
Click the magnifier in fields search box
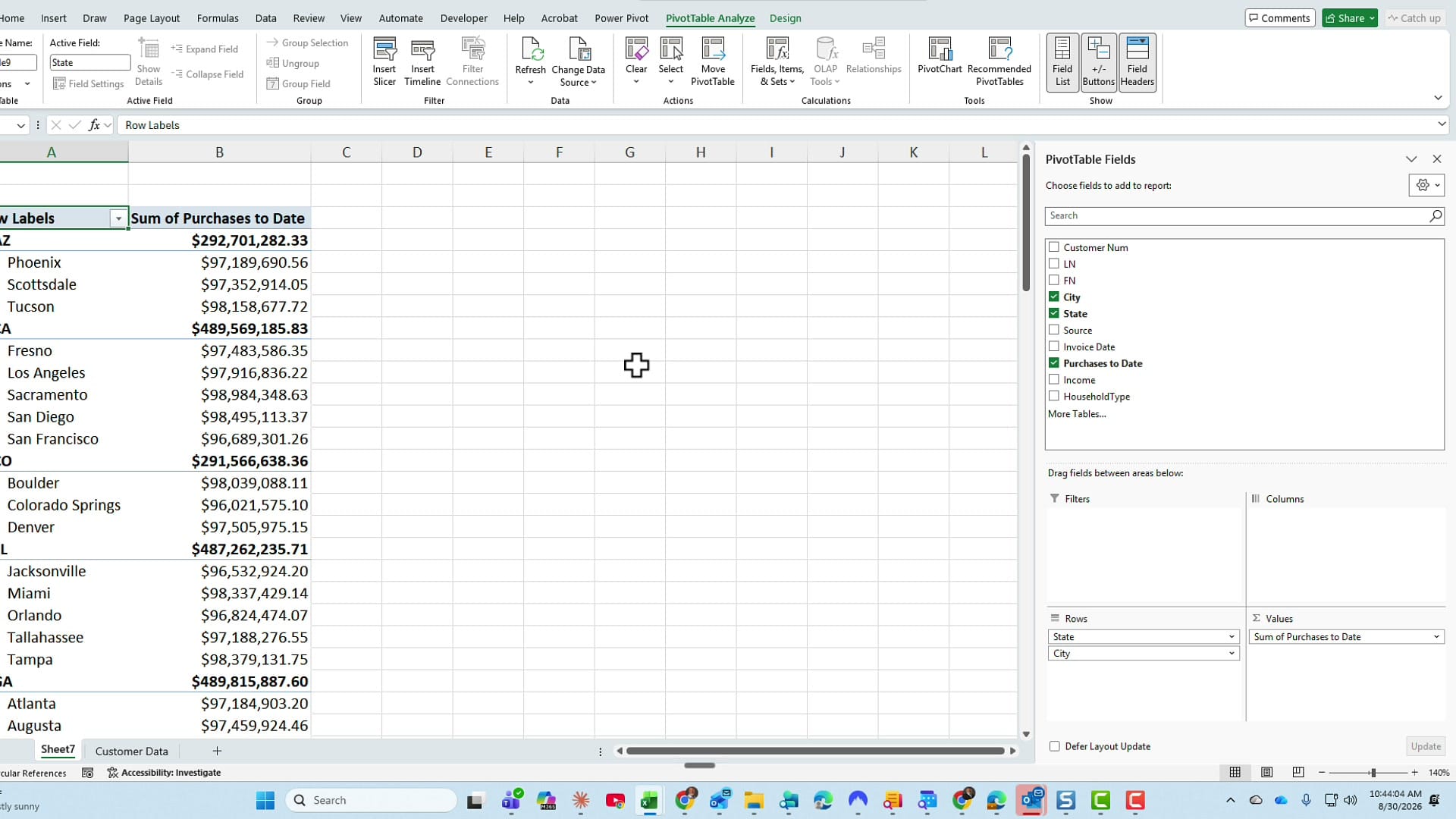click(1435, 216)
